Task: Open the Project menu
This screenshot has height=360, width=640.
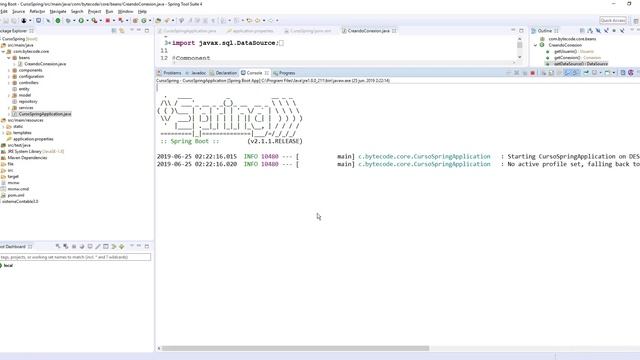Action: tap(94, 11)
